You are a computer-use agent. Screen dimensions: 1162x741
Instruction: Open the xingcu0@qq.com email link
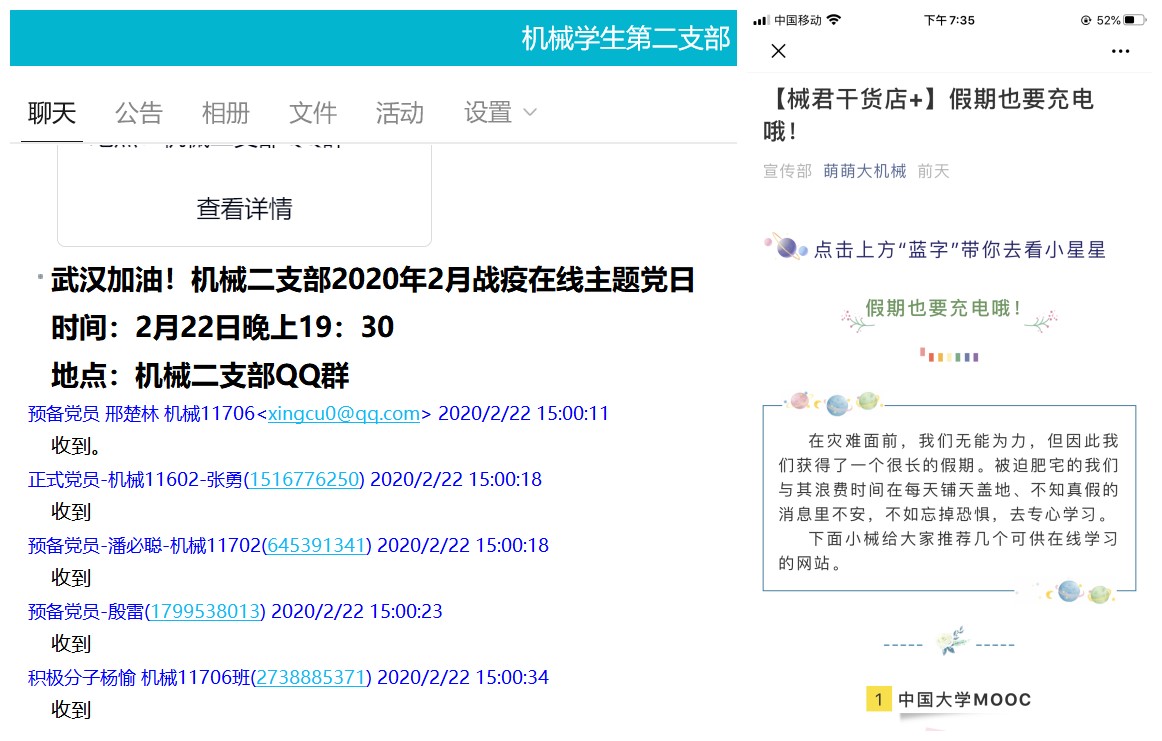tap(343, 414)
